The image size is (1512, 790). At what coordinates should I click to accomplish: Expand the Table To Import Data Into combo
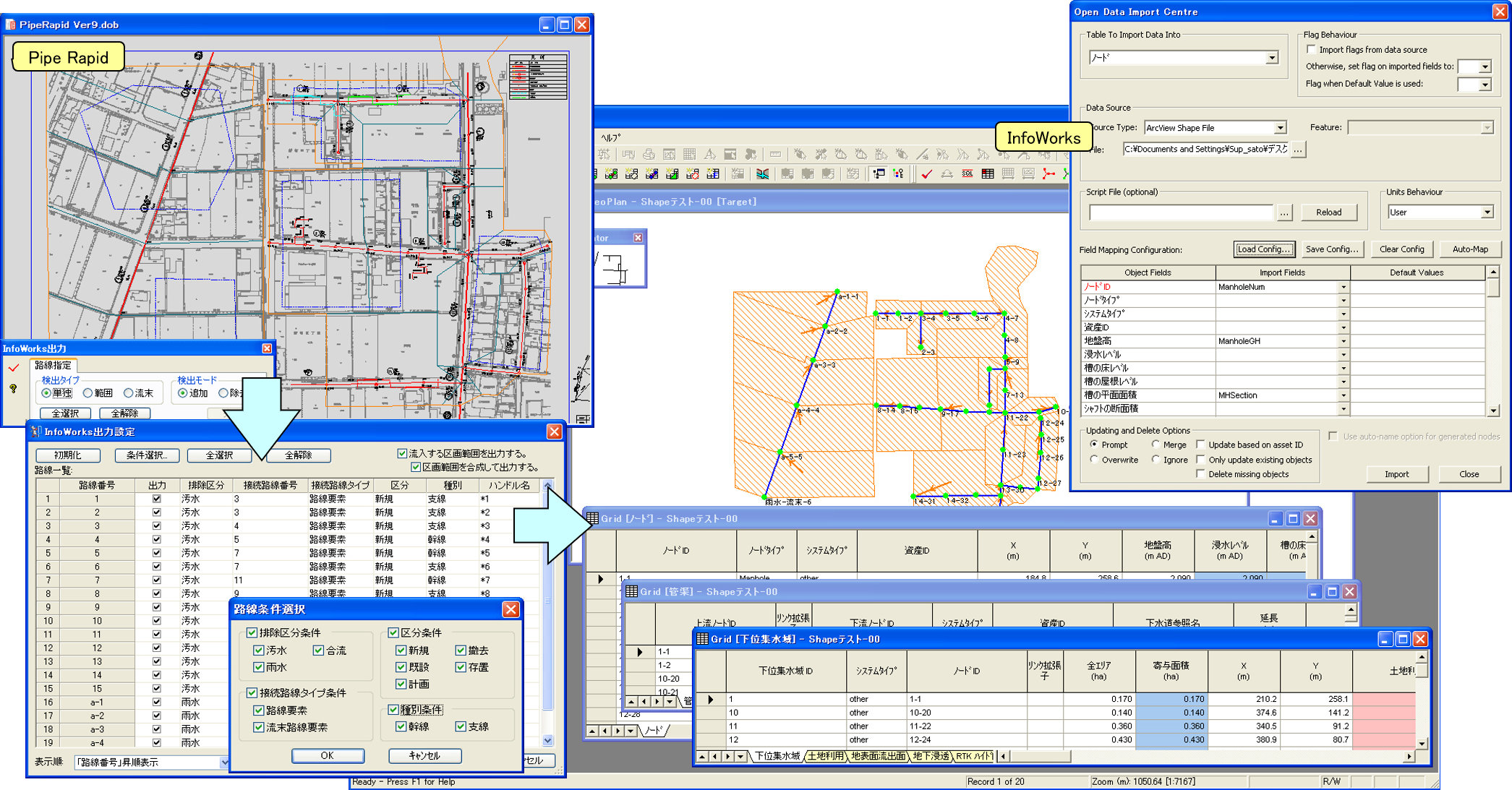(1271, 58)
